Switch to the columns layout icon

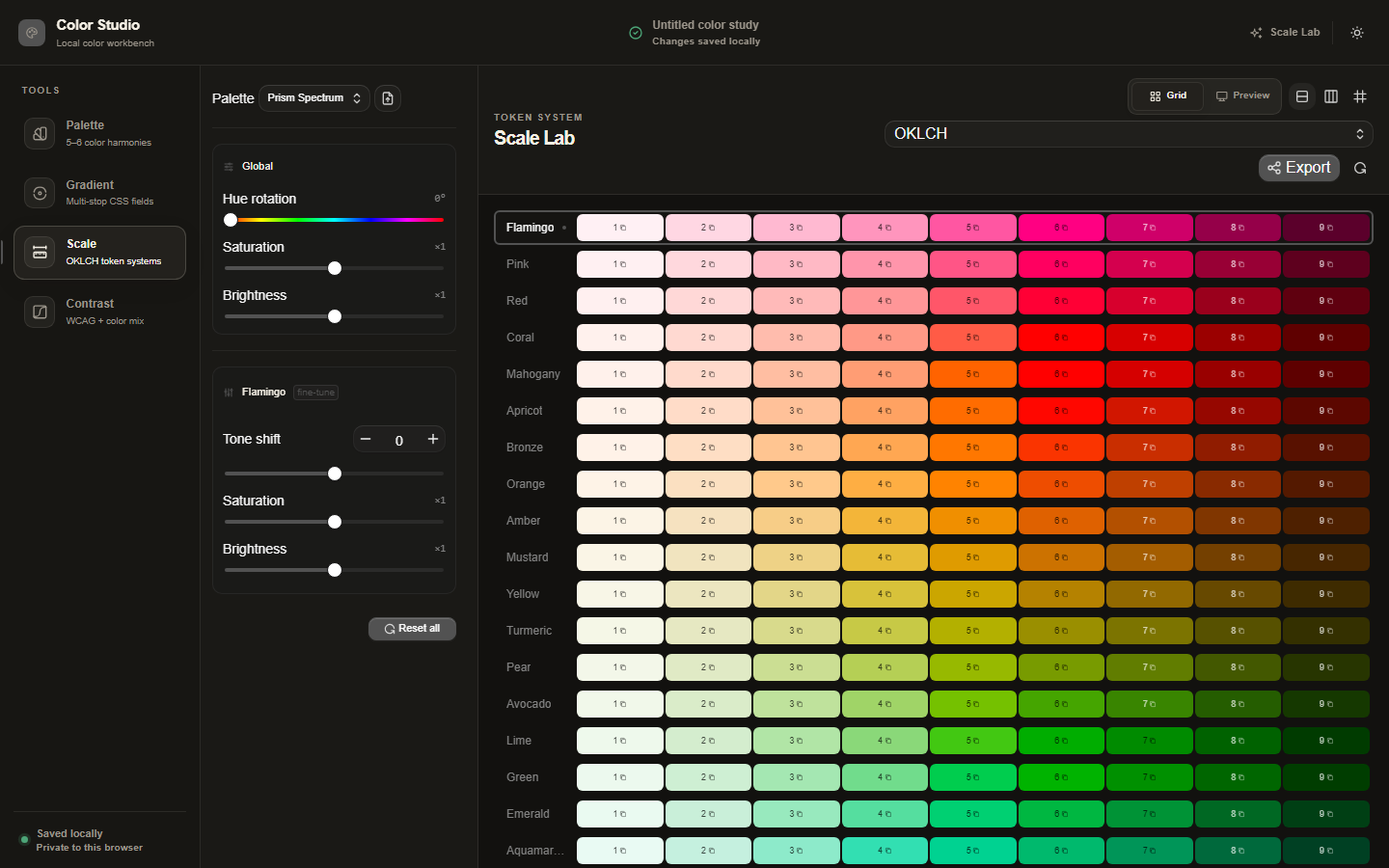tap(1331, 96)
